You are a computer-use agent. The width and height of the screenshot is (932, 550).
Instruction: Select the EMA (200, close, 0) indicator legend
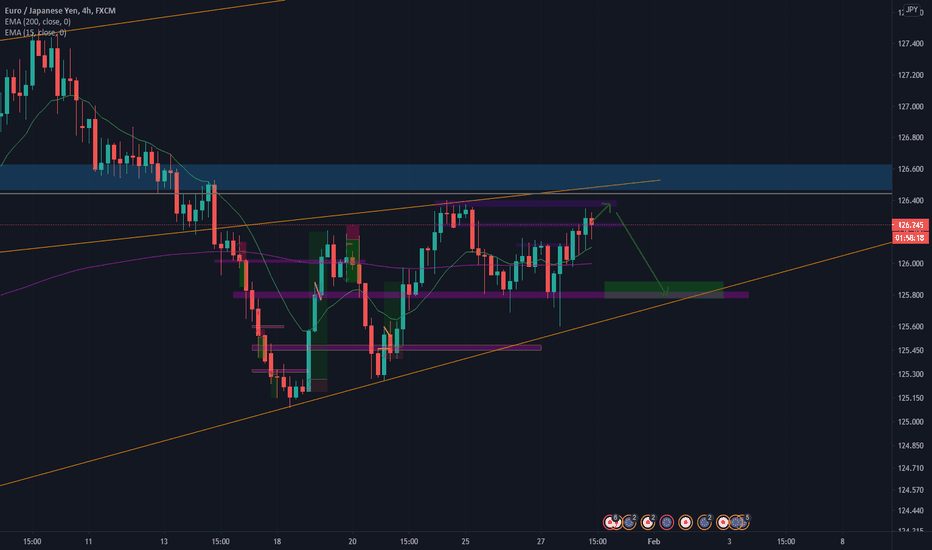pos(37,21)
